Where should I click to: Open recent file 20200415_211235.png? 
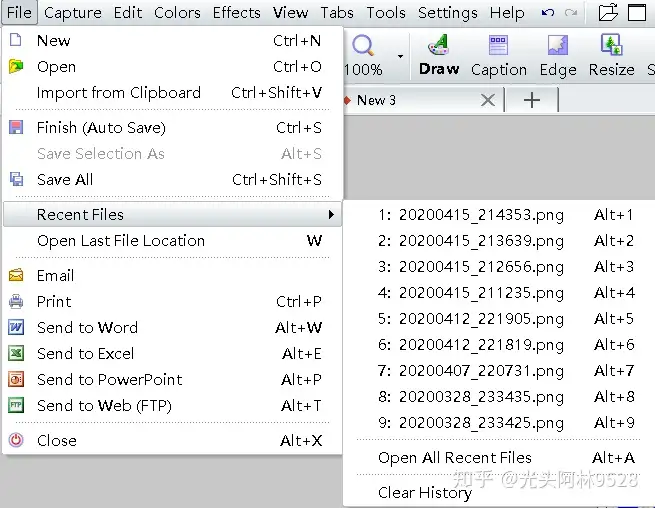click(x=499, y=292)
